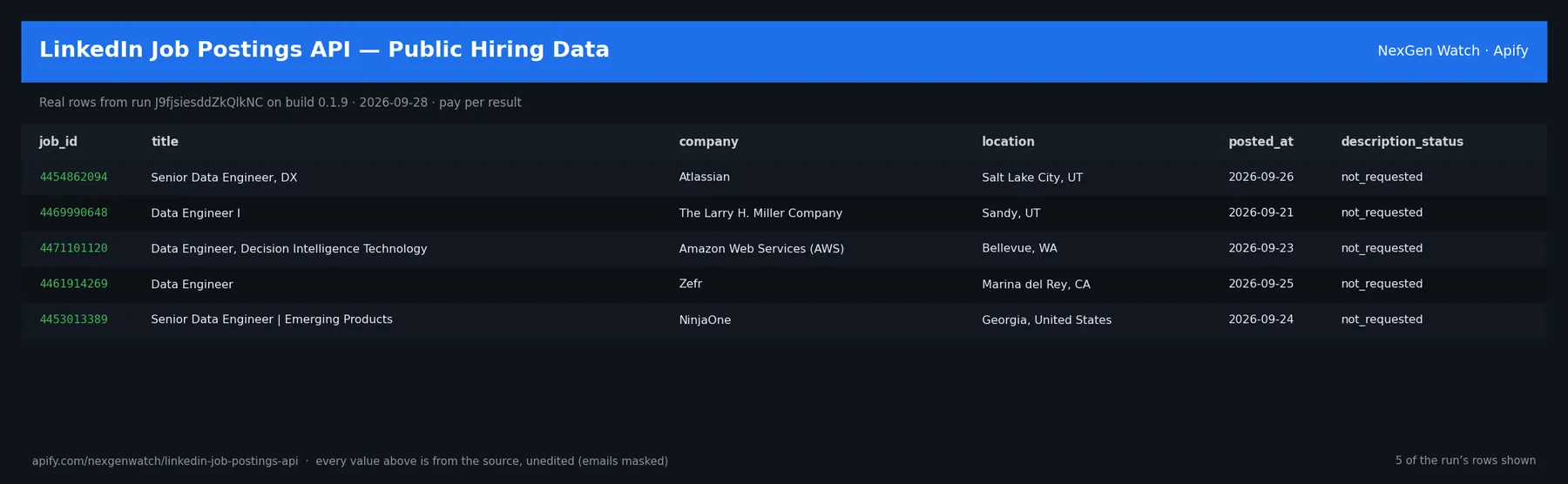The height and width of the screenshot is (484, 1568).
Task: Click 'The Larry H. Miller Company' cell
Action: click(x=760, y=212)
